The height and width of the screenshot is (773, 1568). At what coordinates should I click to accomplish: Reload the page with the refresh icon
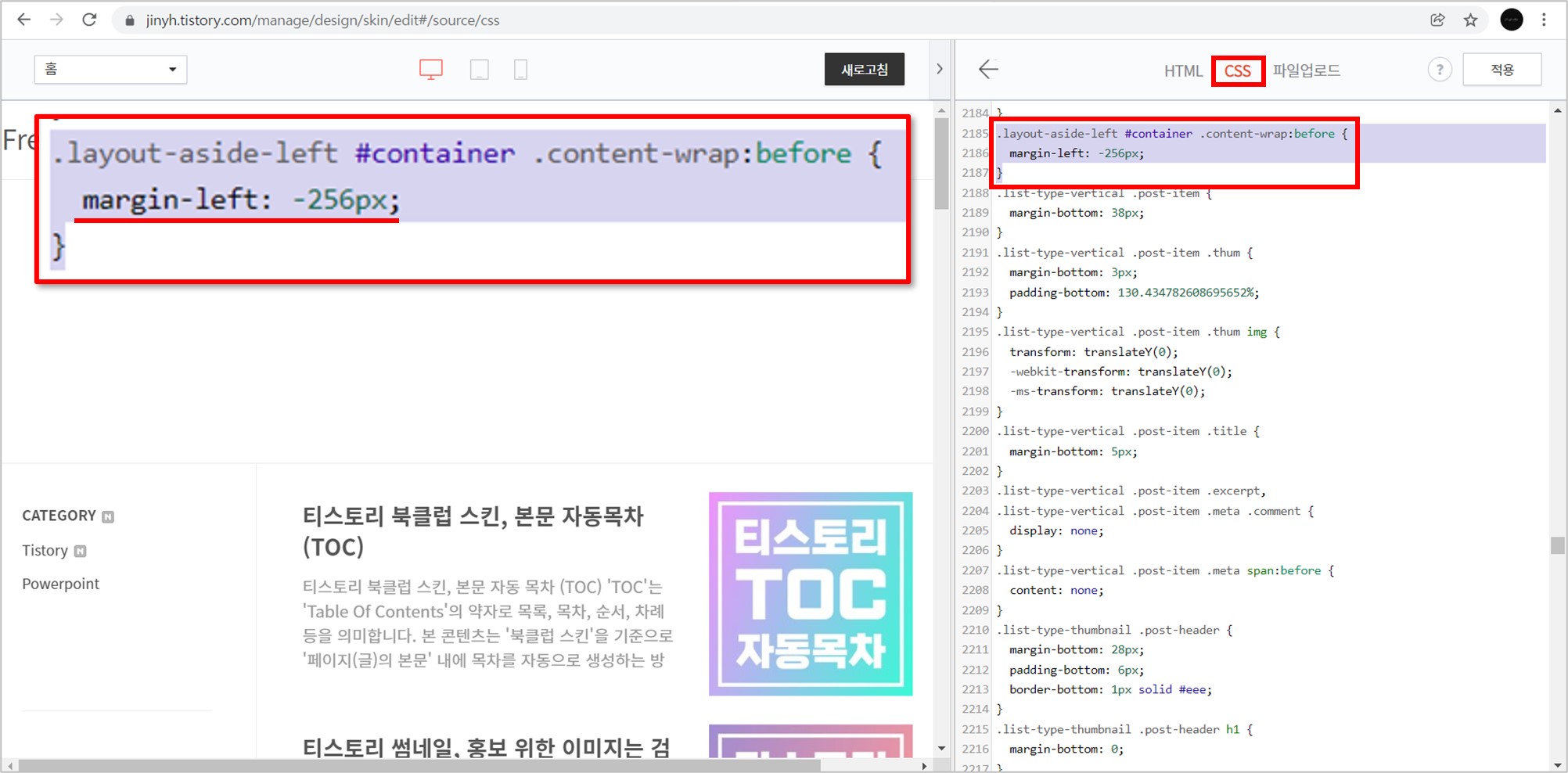tap(89, 20)
